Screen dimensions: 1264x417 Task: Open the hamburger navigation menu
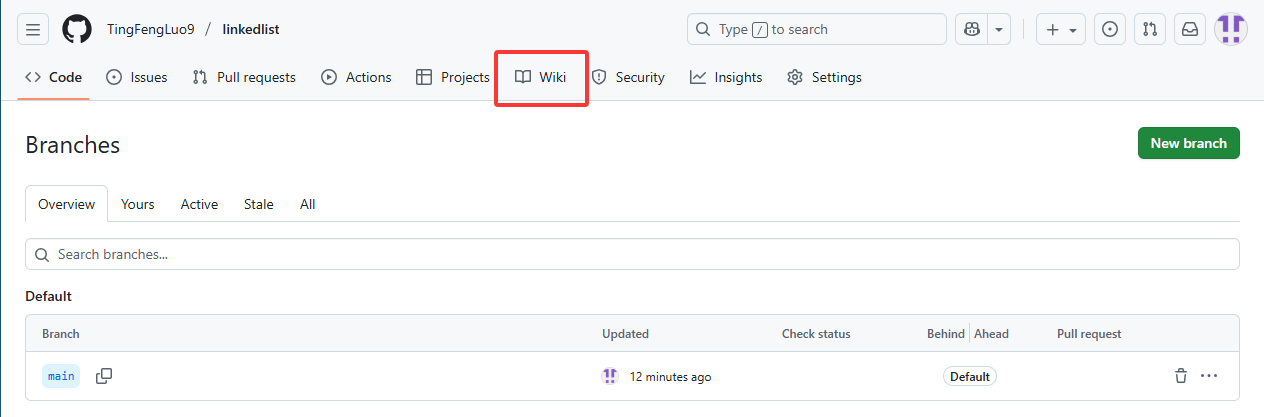tap(32, 29)
